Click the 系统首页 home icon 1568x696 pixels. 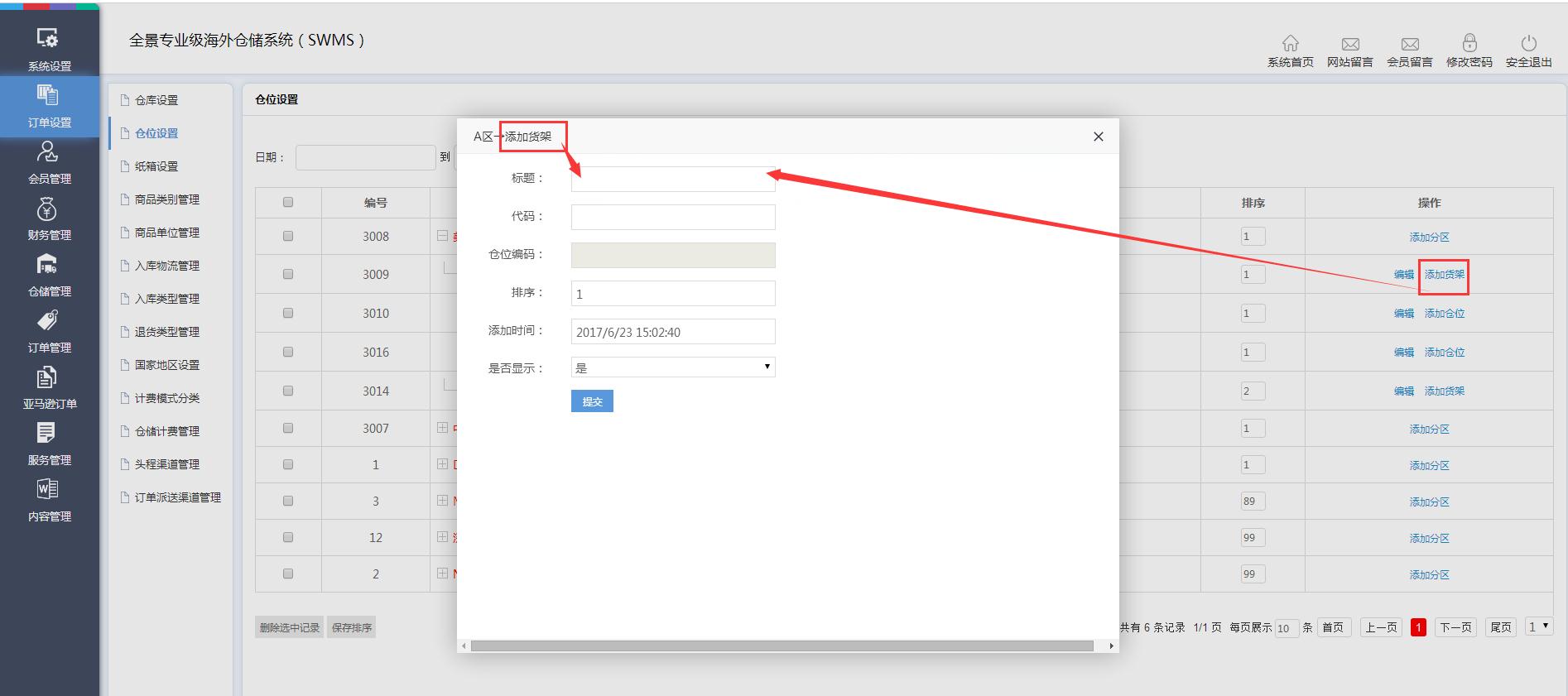tap(1290, 44)
